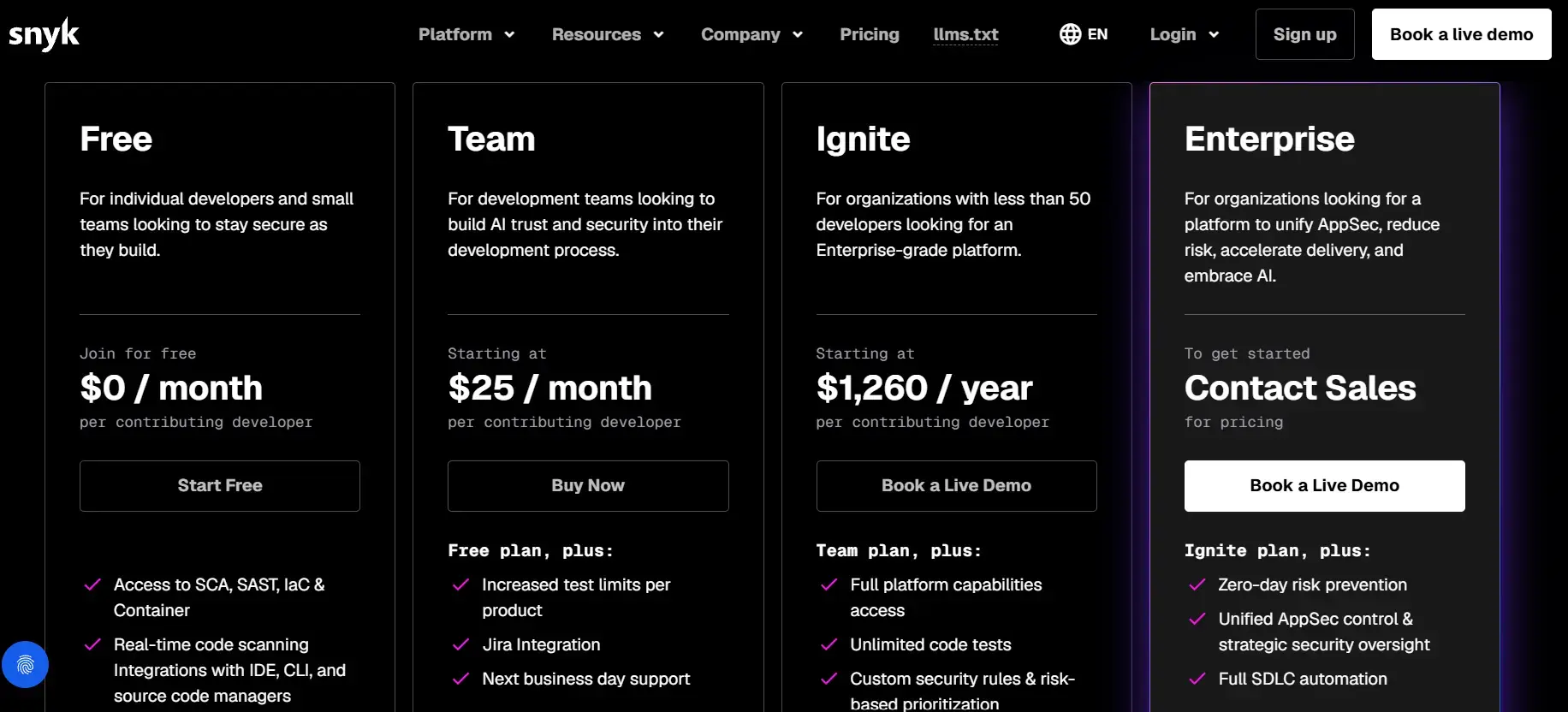Click Buy Now on the Team plan
The image size is (1568, 712).
(588, 486)
